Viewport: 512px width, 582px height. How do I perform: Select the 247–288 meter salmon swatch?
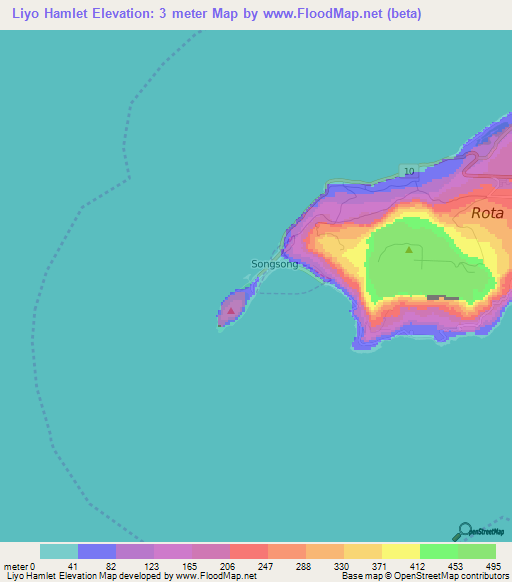point(287,551)
